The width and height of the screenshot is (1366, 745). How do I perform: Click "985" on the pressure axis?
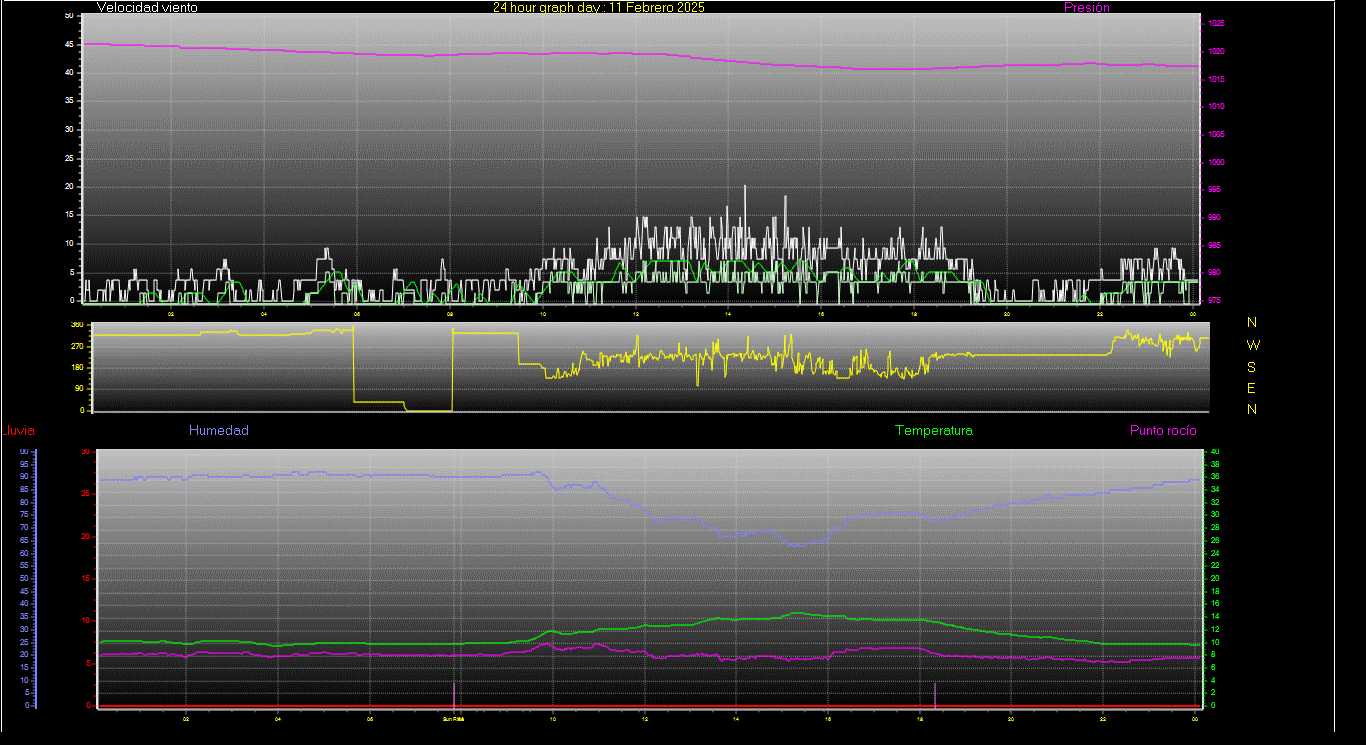tap(1213, 245)
